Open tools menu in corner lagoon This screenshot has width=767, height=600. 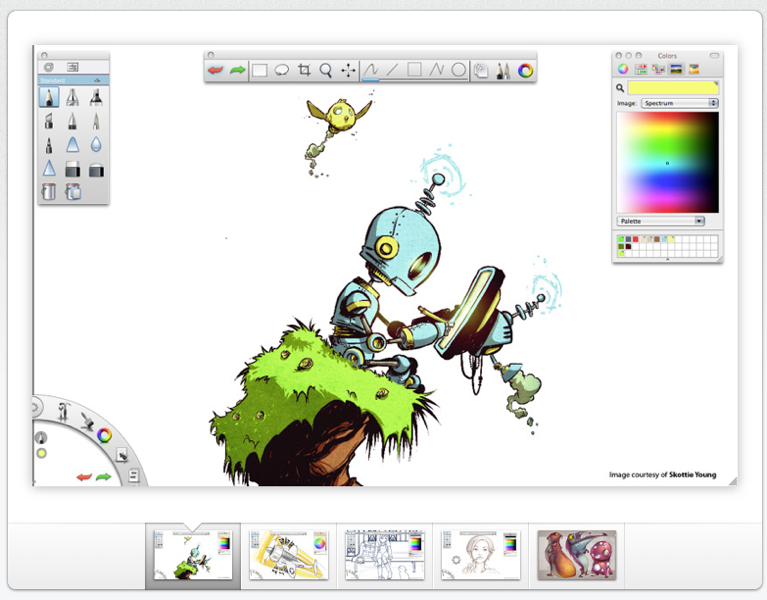63,411
